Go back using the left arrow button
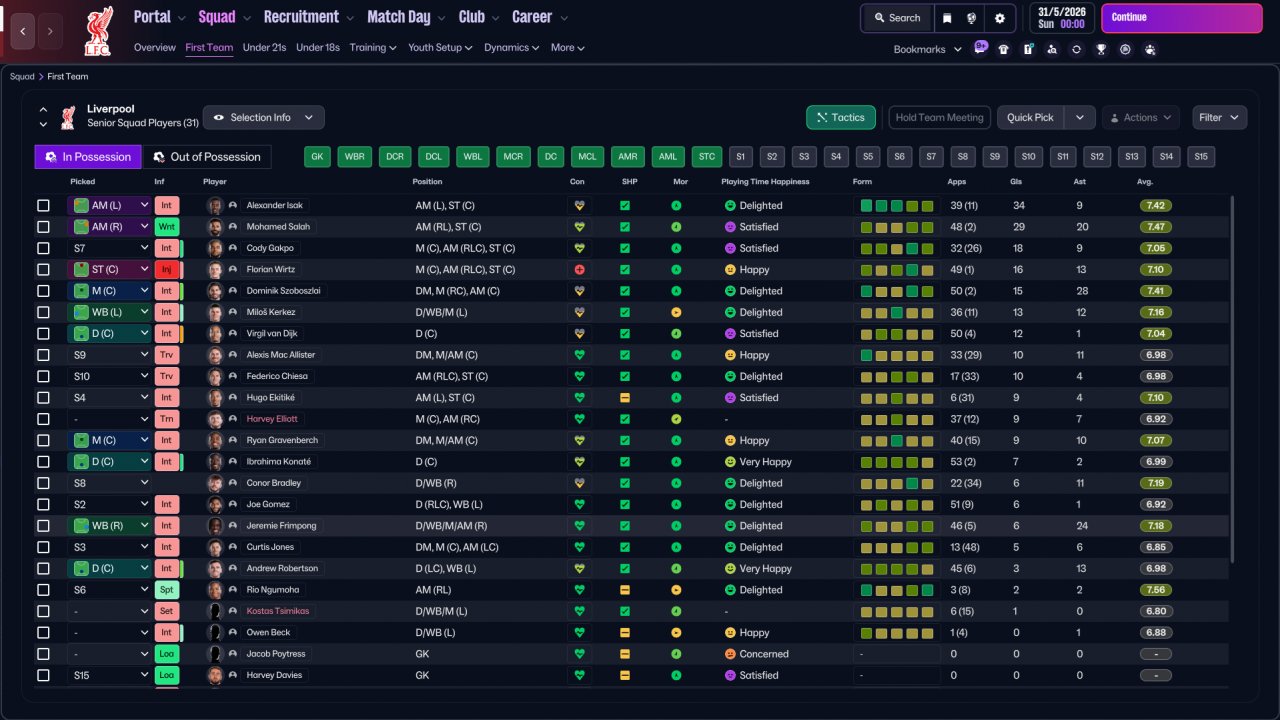Screen dimensions: 1280x720 [23, 31]
